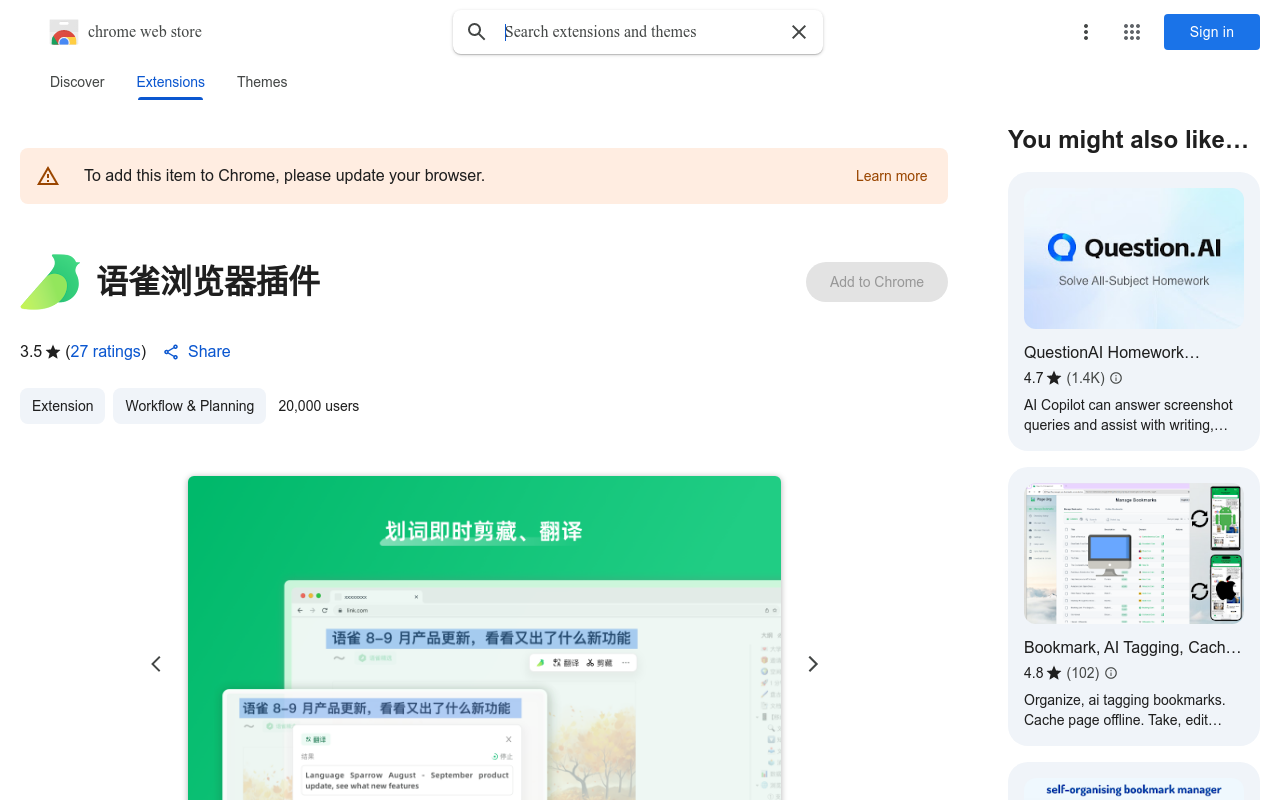This screenshot has height=800, width=1280.
Task: Click the Organize, ai tagging bookmarks description
Action: [1124, 710]
